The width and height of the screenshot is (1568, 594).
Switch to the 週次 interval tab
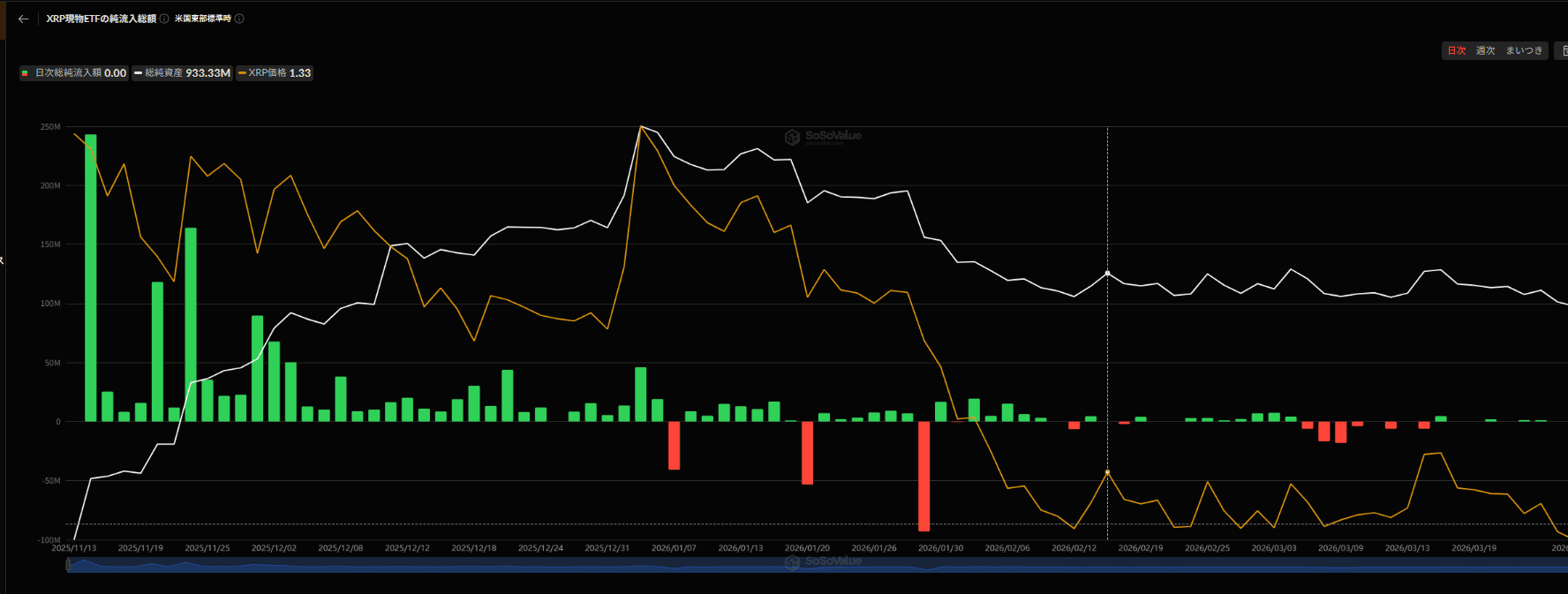click(x=1485, y=50)
